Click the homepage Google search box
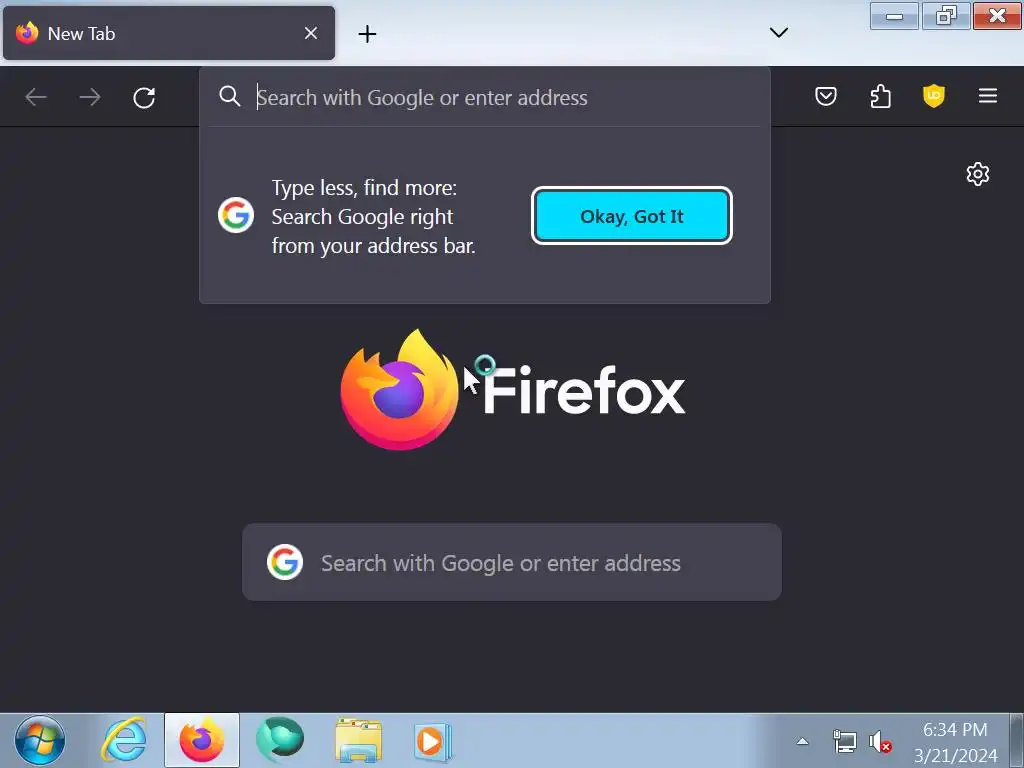1024x768 pixels. tap(511, 562)
